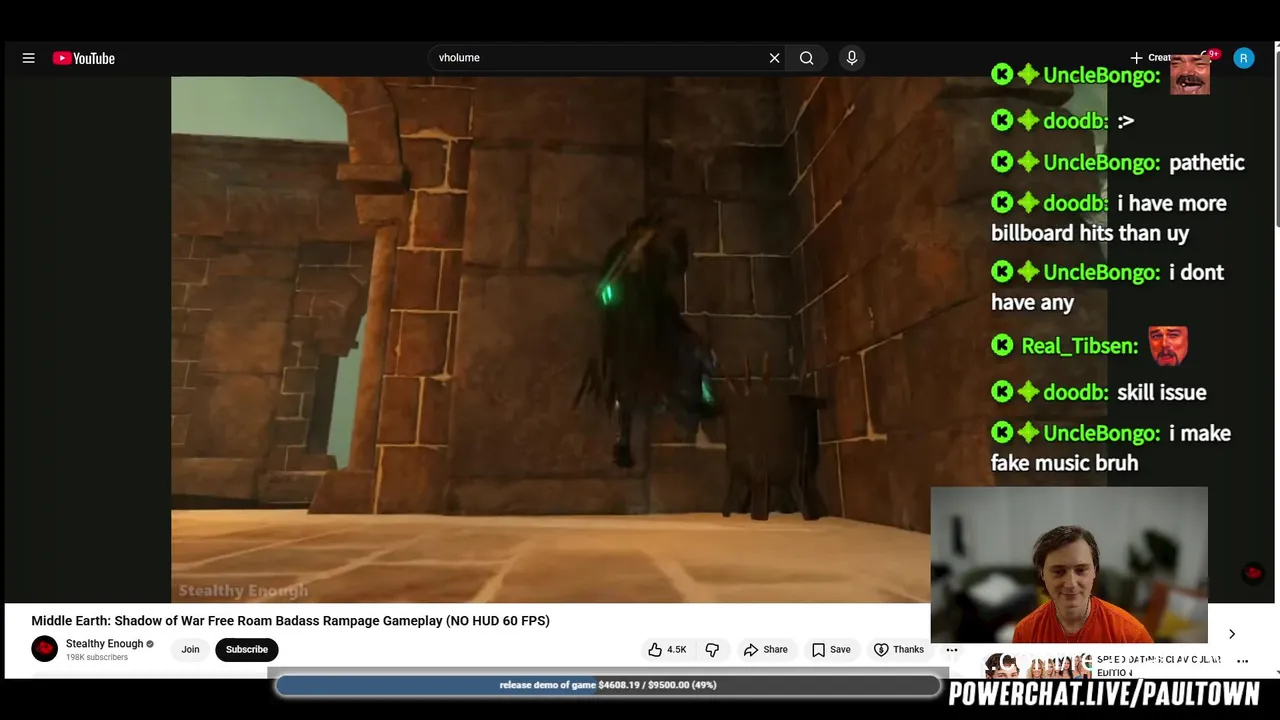The height and width of the screenshot is (720, 1280).
Task: Click the Join channel button
Action: pos(190,650)
